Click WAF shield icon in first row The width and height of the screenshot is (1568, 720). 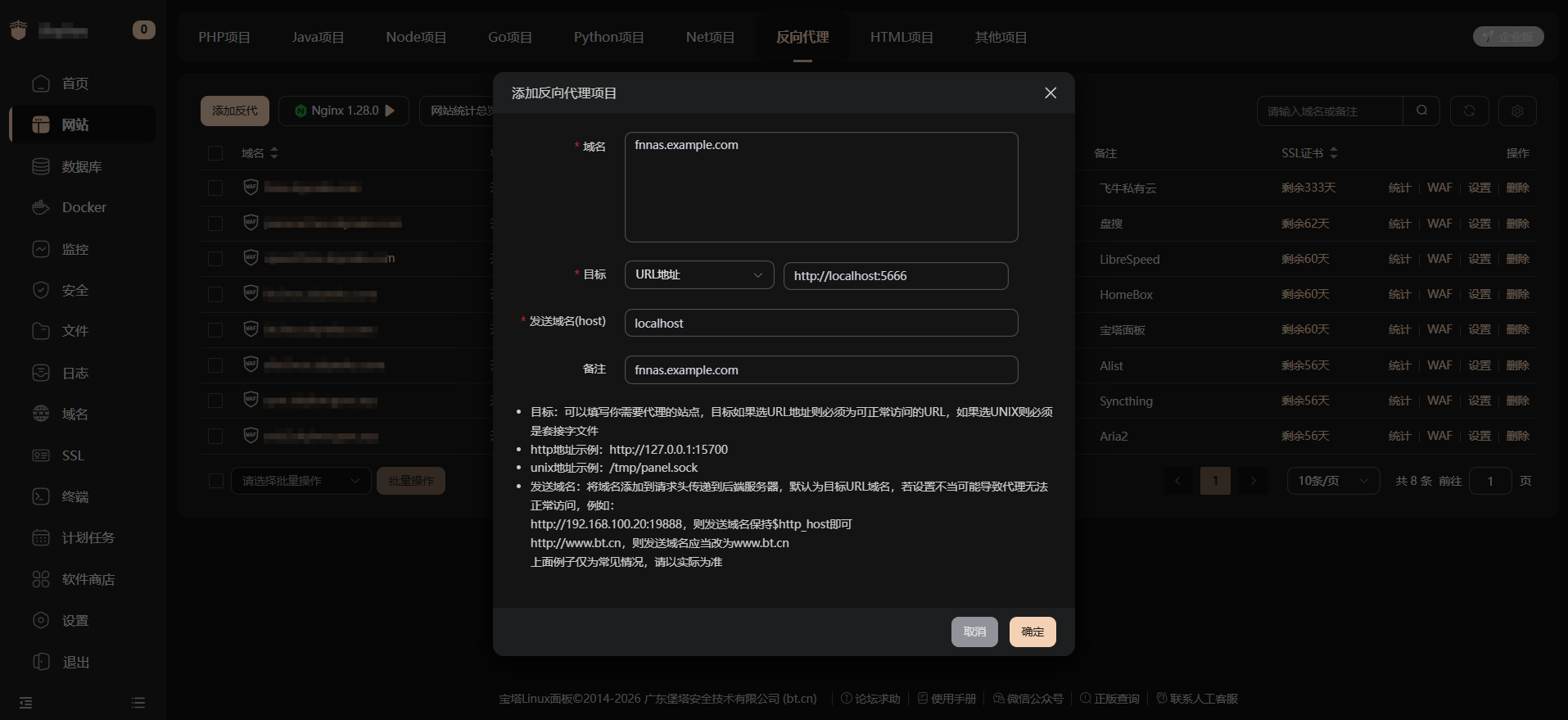pos(251,188)
